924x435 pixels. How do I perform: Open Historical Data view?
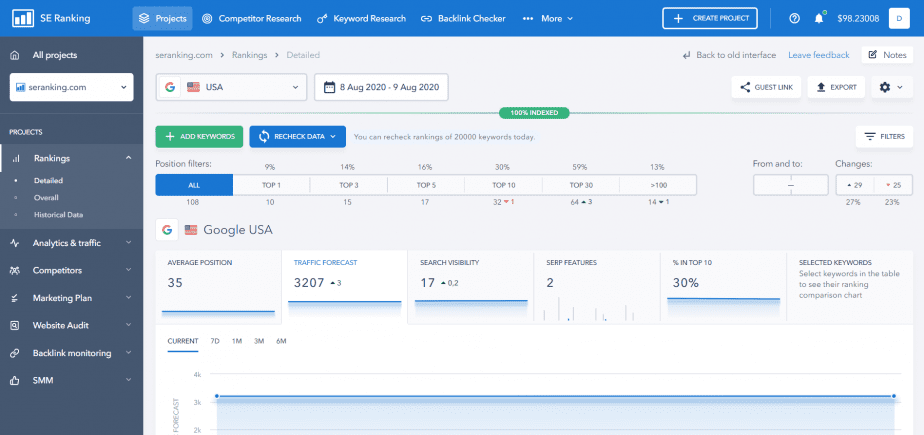(58, 215)
